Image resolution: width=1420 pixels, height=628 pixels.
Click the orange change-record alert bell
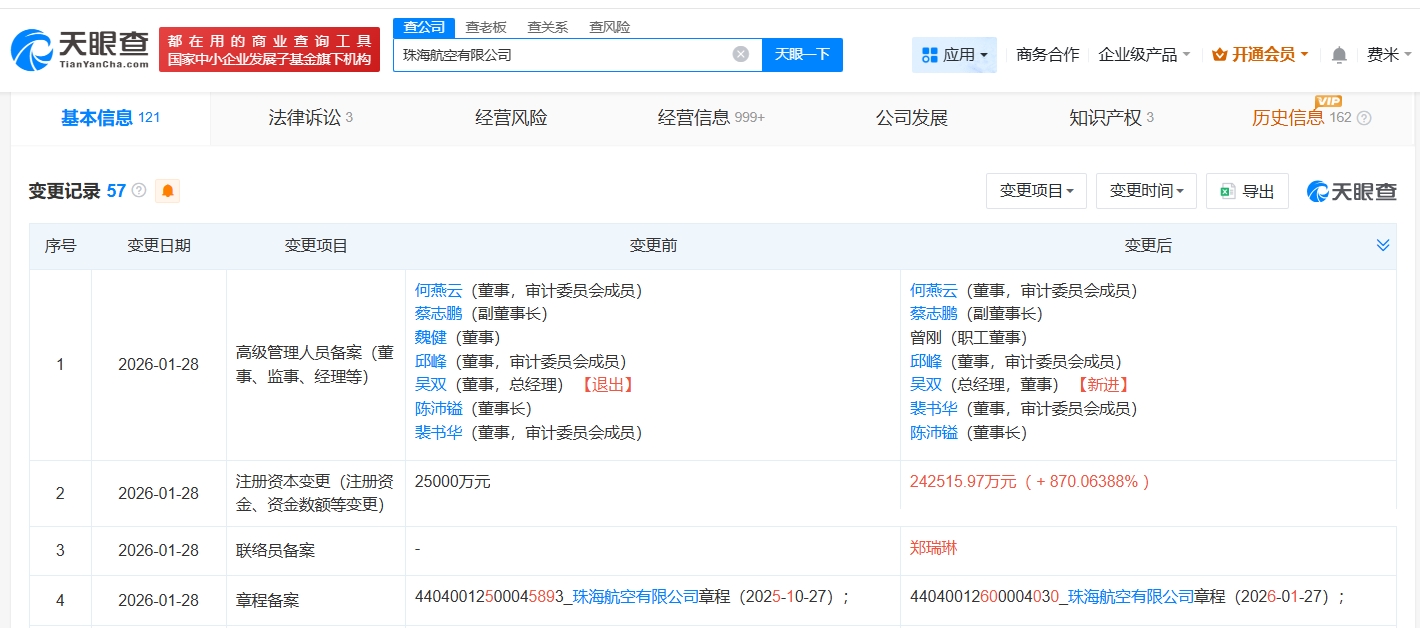pyautogui.click(x=168, y=191)
